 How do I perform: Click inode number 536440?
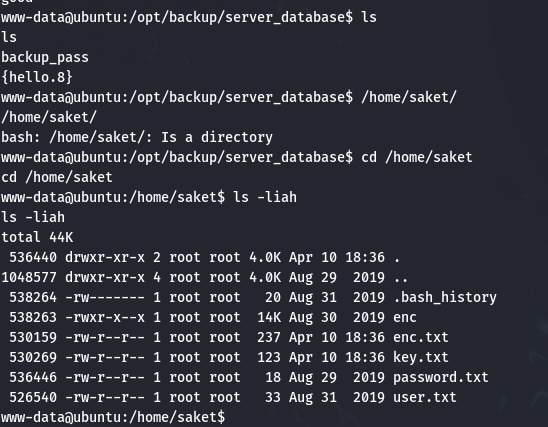33,258
